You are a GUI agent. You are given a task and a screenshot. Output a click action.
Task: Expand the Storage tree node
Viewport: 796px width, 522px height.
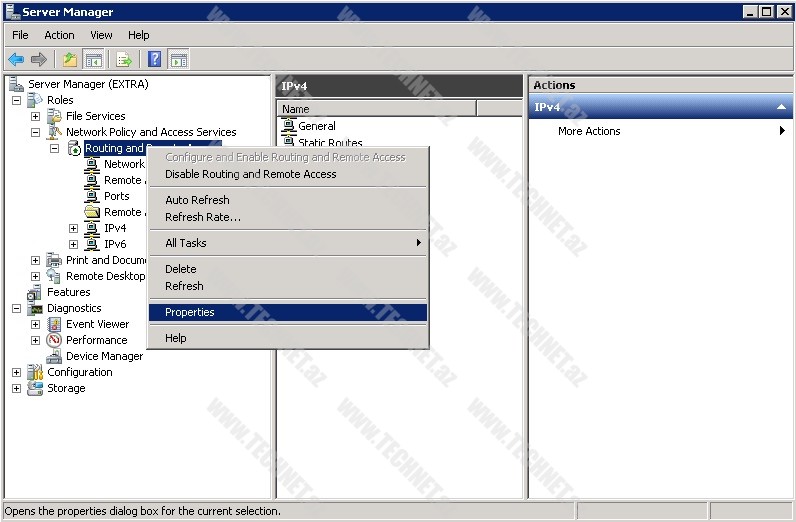(16, 388)
